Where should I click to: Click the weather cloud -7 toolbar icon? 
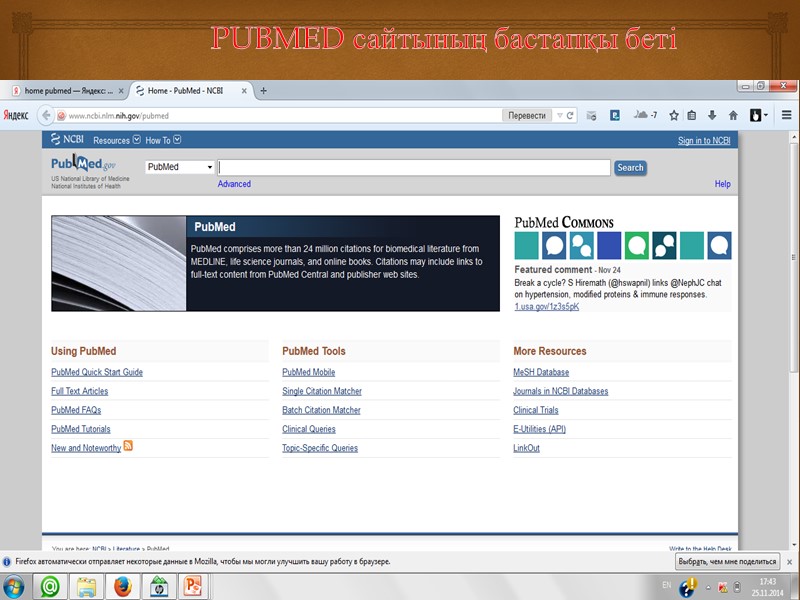tap(645, 115)
